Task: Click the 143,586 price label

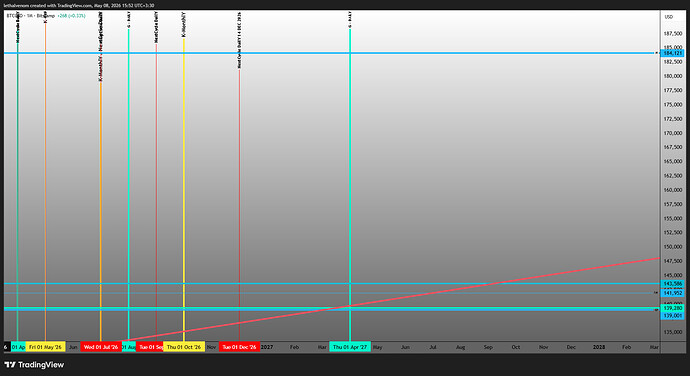Action: click(672, 284)
